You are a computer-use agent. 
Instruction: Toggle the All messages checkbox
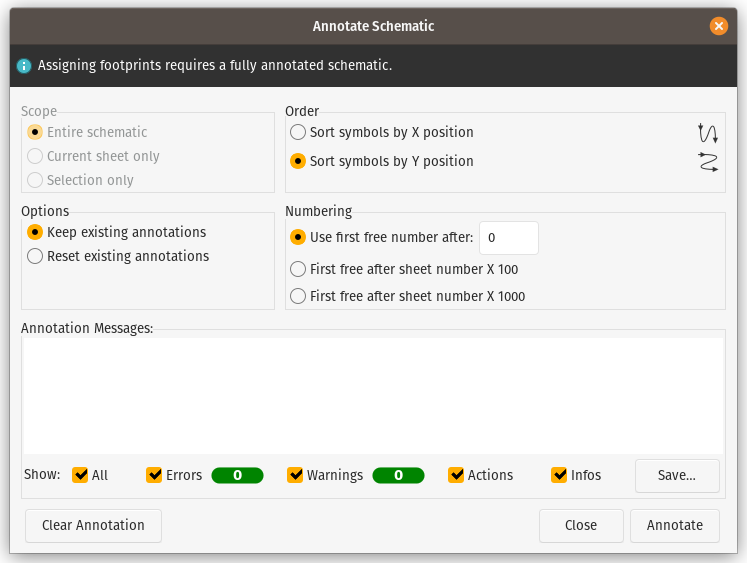pos(81,475)
